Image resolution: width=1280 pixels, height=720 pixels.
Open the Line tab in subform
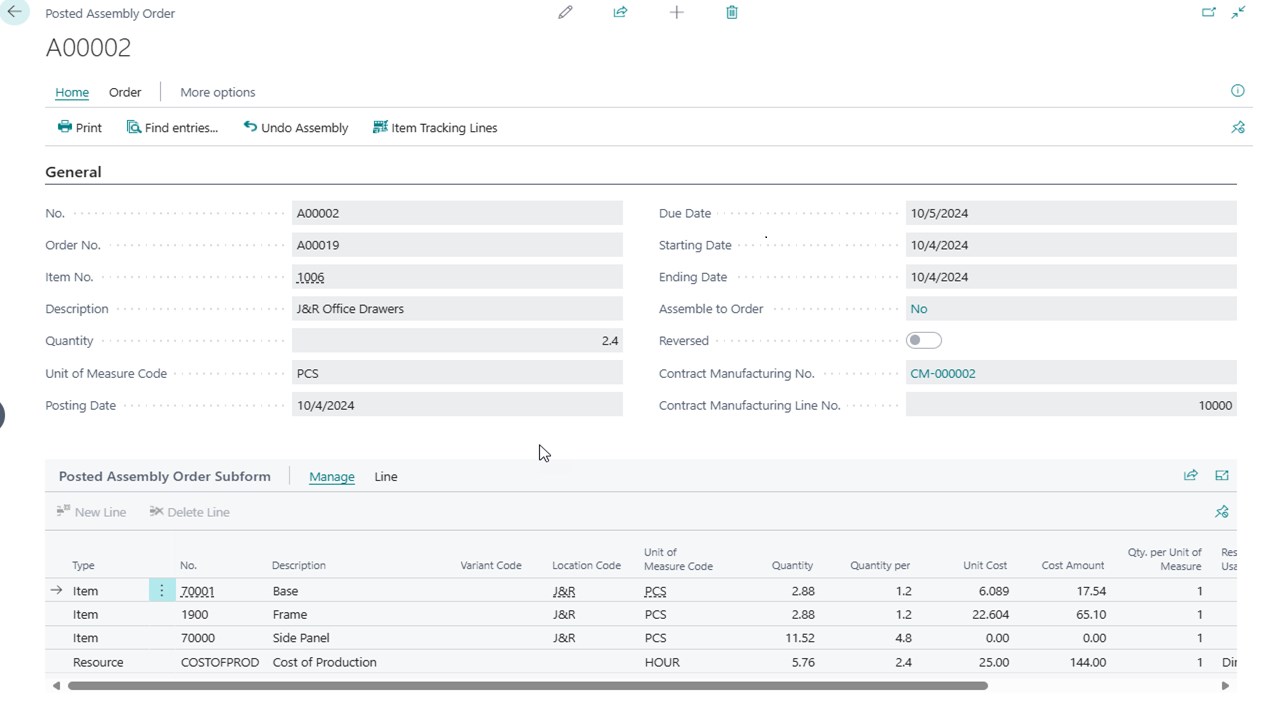pos(385,477)
